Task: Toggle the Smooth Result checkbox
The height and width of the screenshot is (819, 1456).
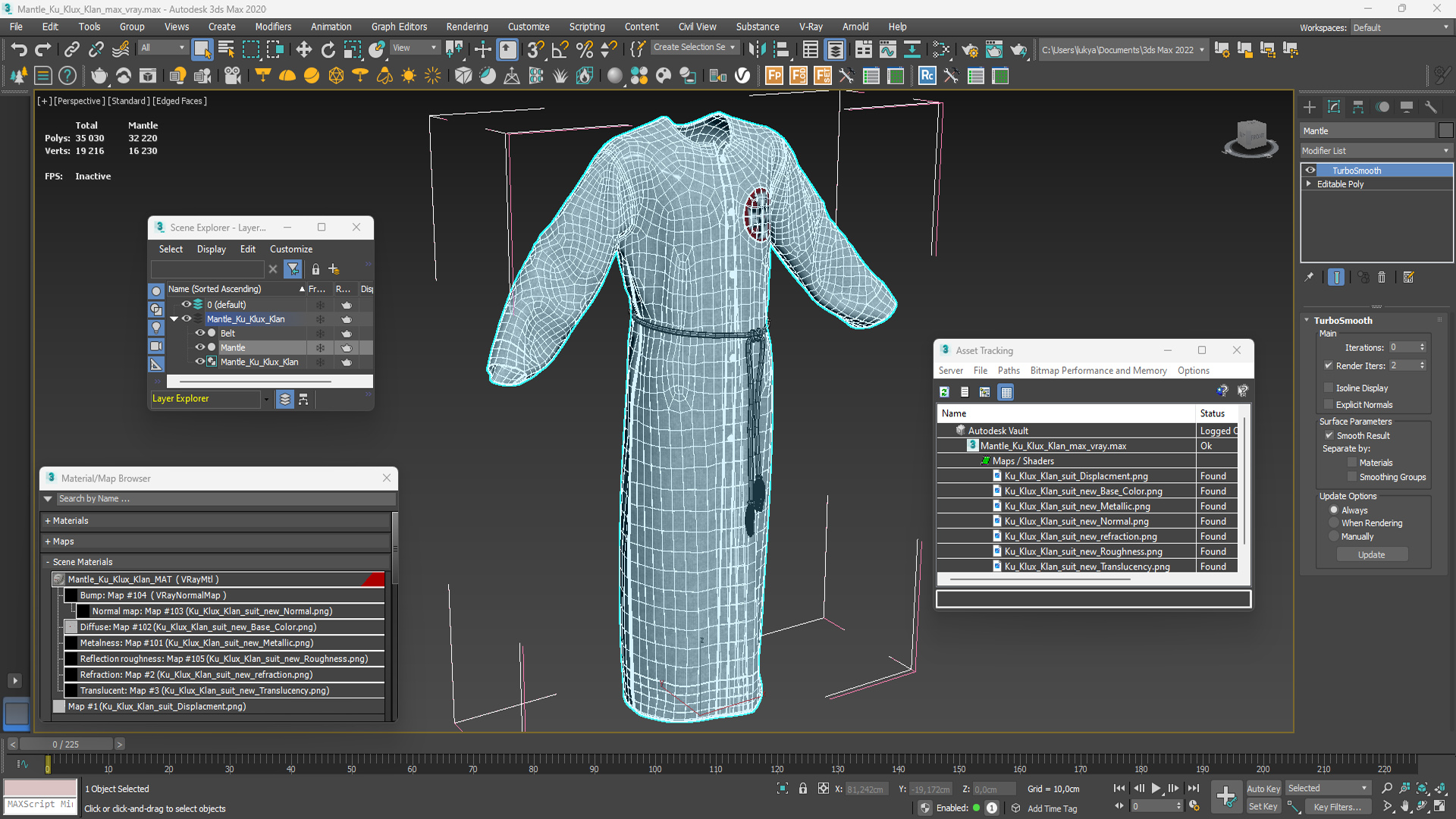Action: pos(1329,435)
